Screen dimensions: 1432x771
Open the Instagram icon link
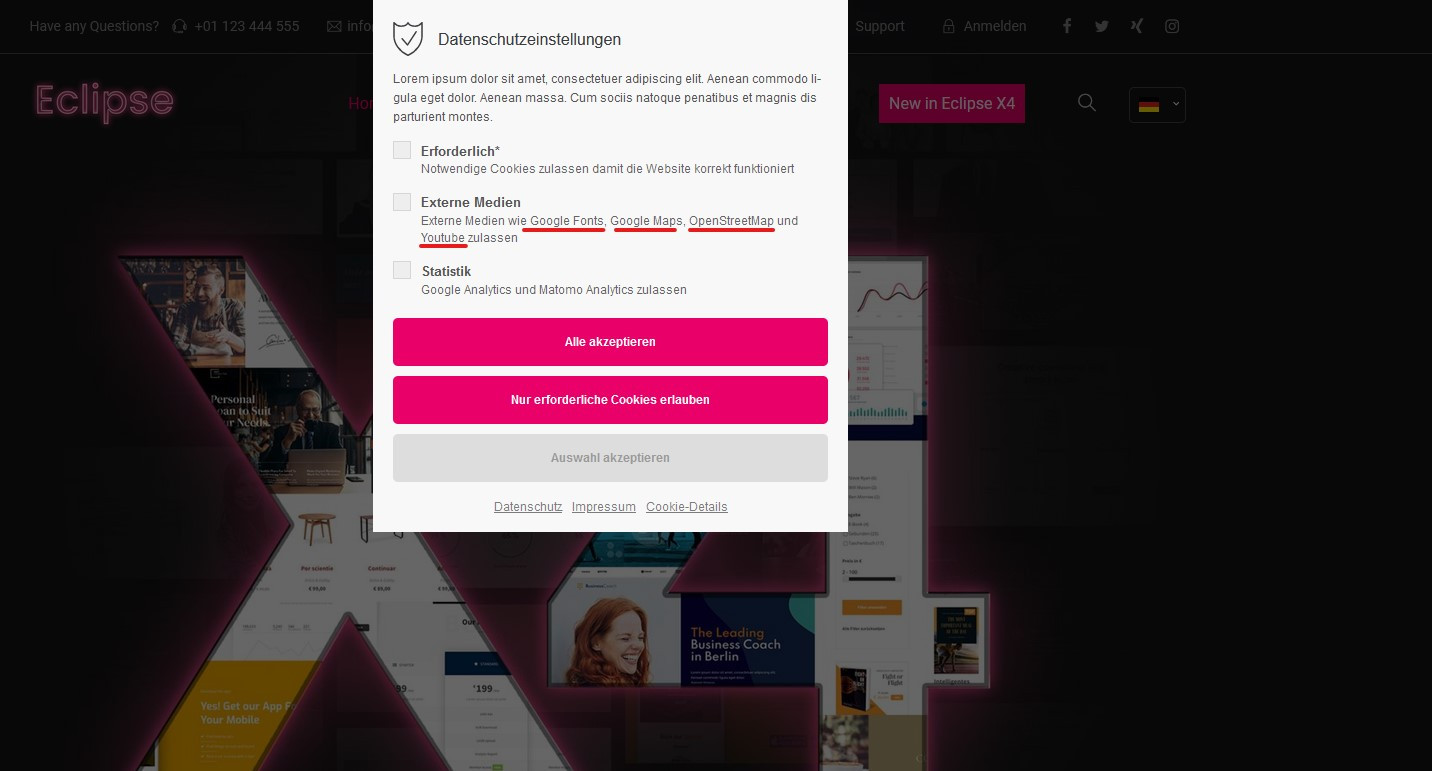pyautogui.click(x=1172, y=26)
